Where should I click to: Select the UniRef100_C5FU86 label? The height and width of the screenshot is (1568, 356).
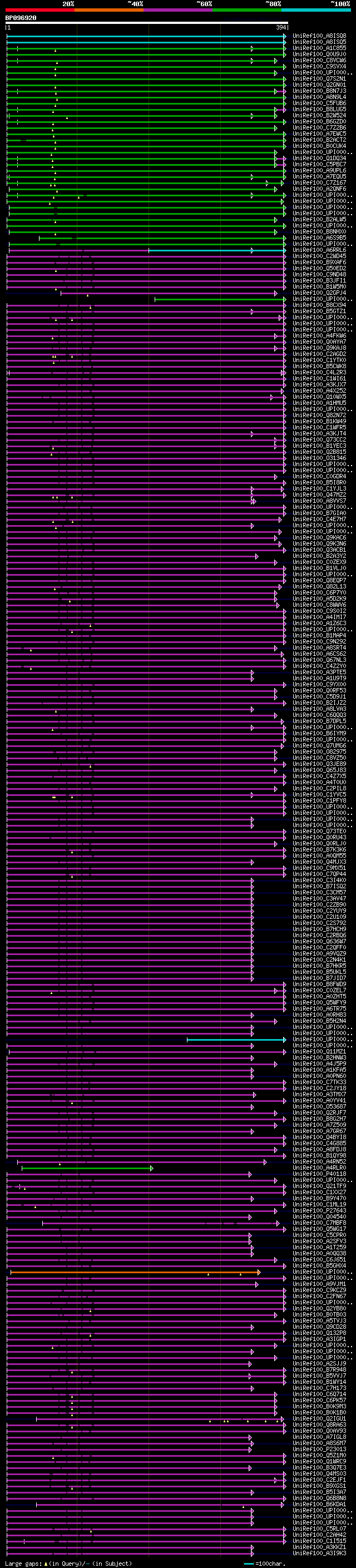tap(319, 103)
